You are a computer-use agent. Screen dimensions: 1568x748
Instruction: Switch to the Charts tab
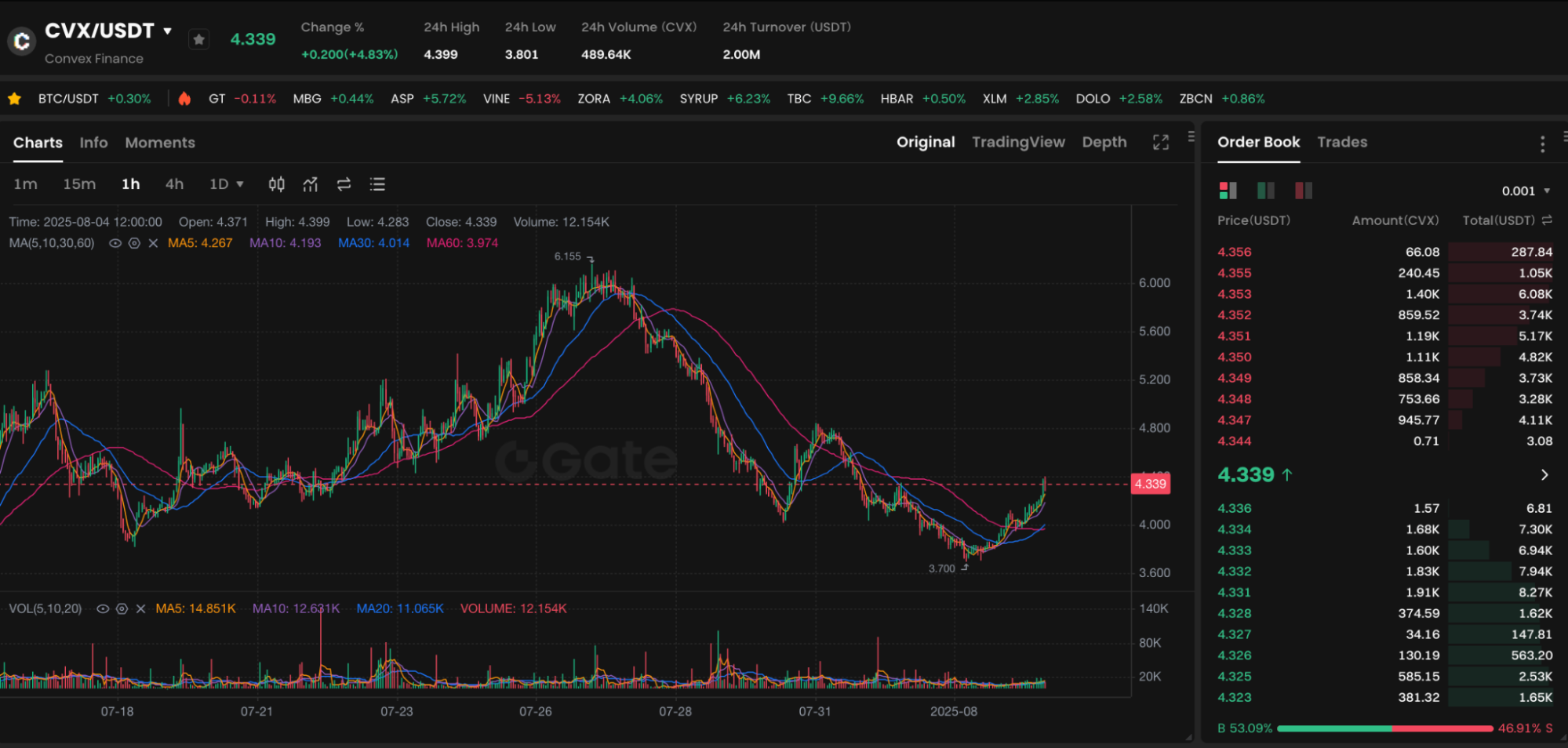click(38, 143)
